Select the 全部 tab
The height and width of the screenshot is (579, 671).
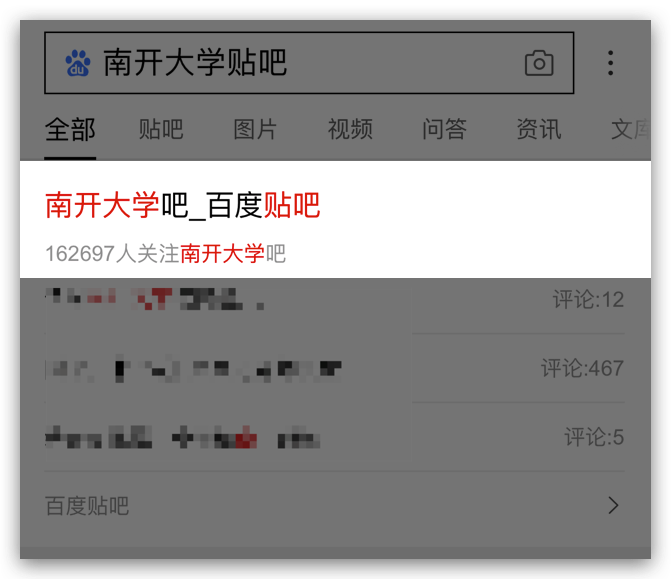[70, 129]
